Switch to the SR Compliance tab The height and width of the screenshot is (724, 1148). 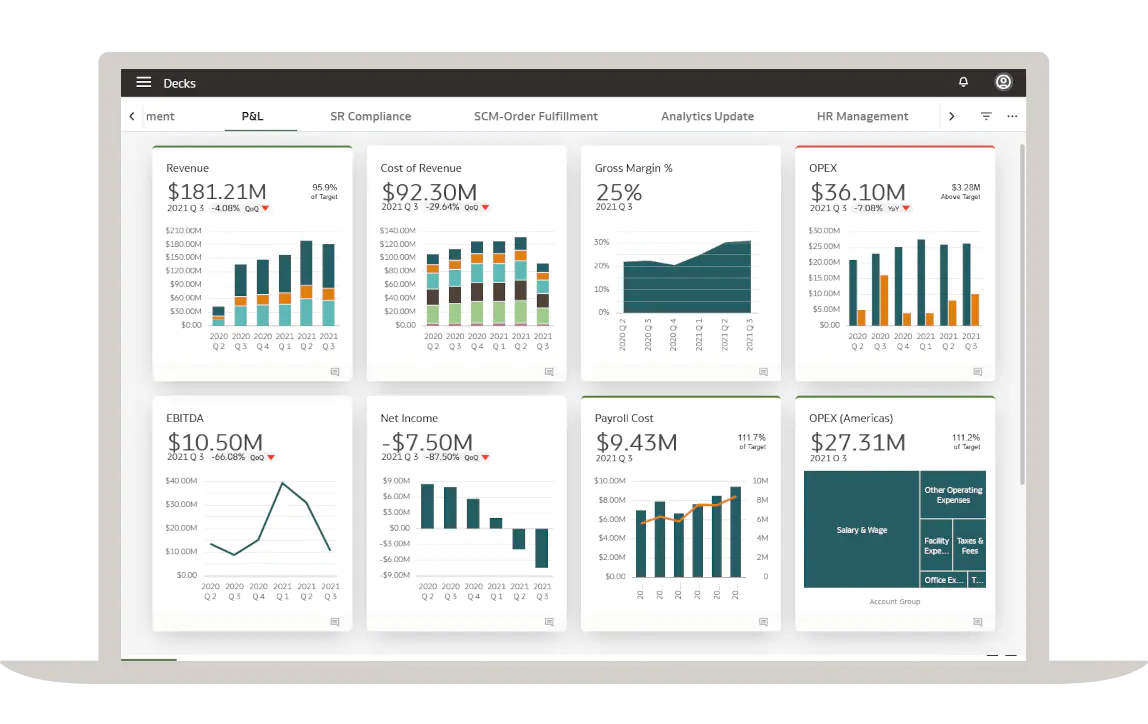pyautogui.click(x=370, y=116)
